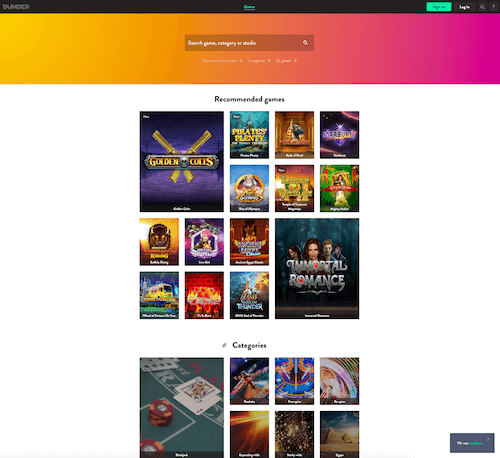Click the green Sign up button
Image resolution: width=500 pixels, height=458 pixels.
tap(439, 7)
